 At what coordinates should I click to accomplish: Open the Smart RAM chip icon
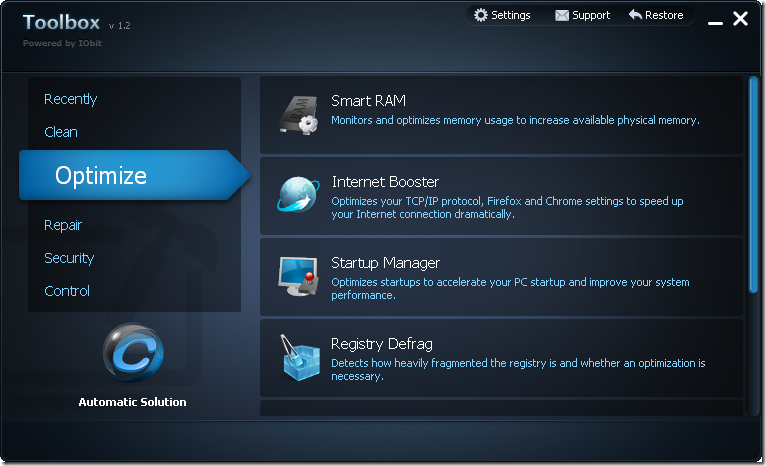coord(298,115)
